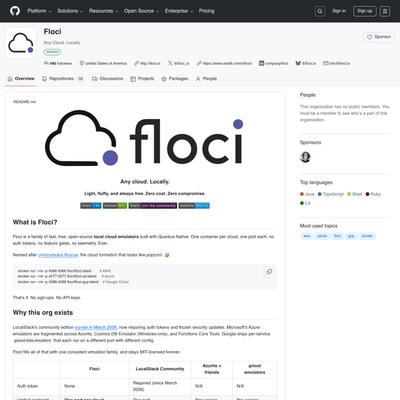Click the Slack join the community badge
This screenshot has height=400, width=400.
coord(153,206)
